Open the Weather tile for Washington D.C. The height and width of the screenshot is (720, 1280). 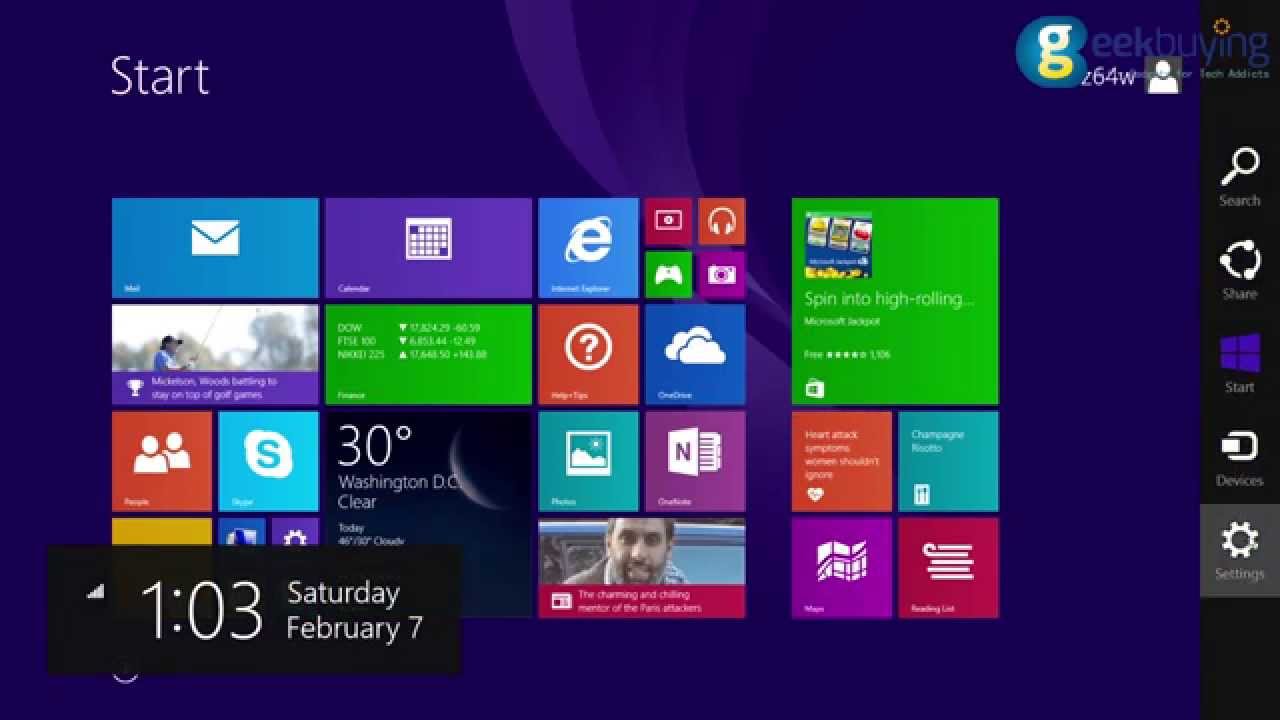point(430,478)
